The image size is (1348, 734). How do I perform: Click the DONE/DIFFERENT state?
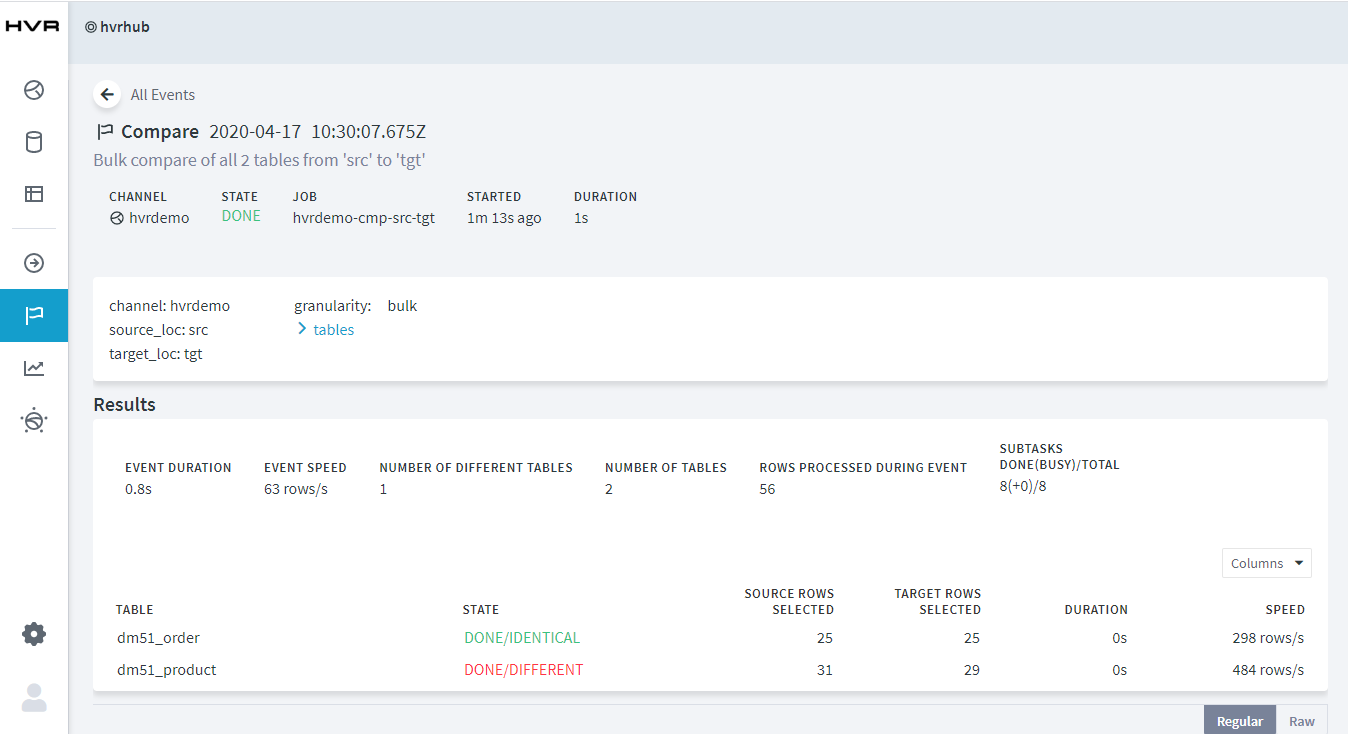[x=523, y=670]
